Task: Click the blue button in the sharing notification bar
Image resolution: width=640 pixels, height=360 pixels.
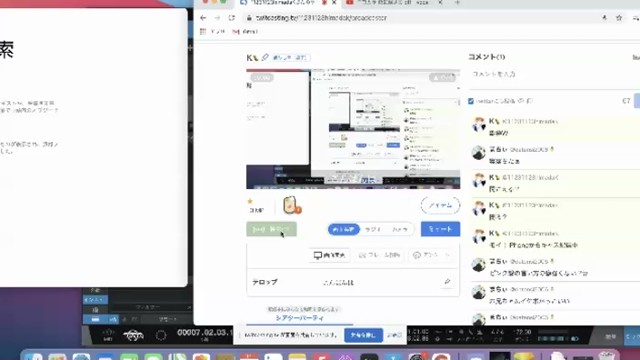Action: (363, 335)
